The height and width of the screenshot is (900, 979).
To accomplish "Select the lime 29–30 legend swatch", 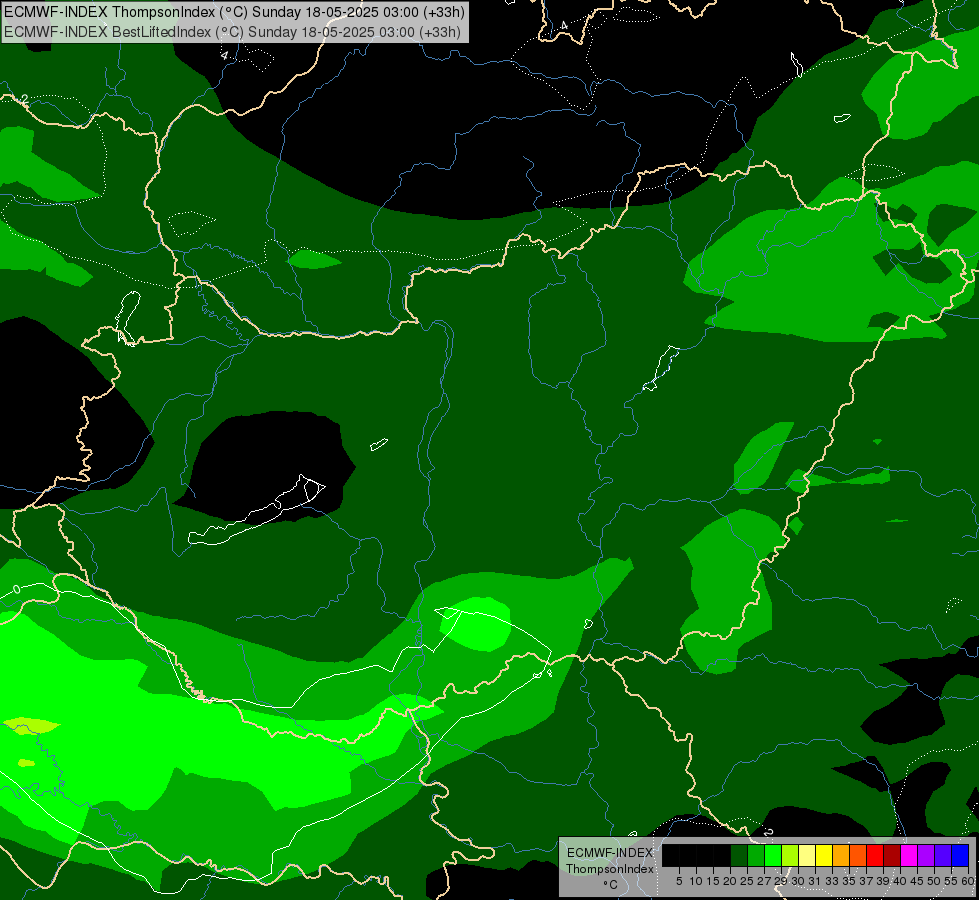I will tap(790, 855).
